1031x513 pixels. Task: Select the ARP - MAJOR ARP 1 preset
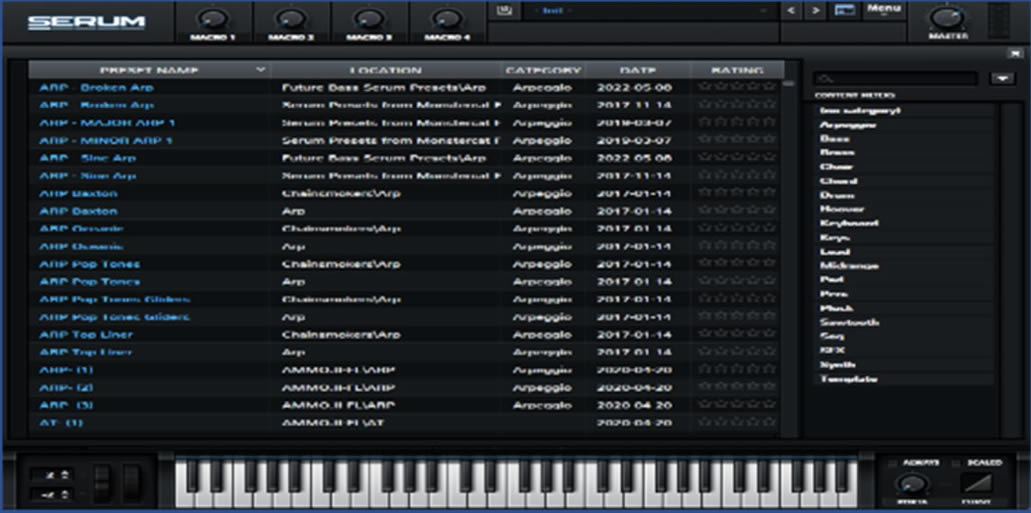(107, 122)
